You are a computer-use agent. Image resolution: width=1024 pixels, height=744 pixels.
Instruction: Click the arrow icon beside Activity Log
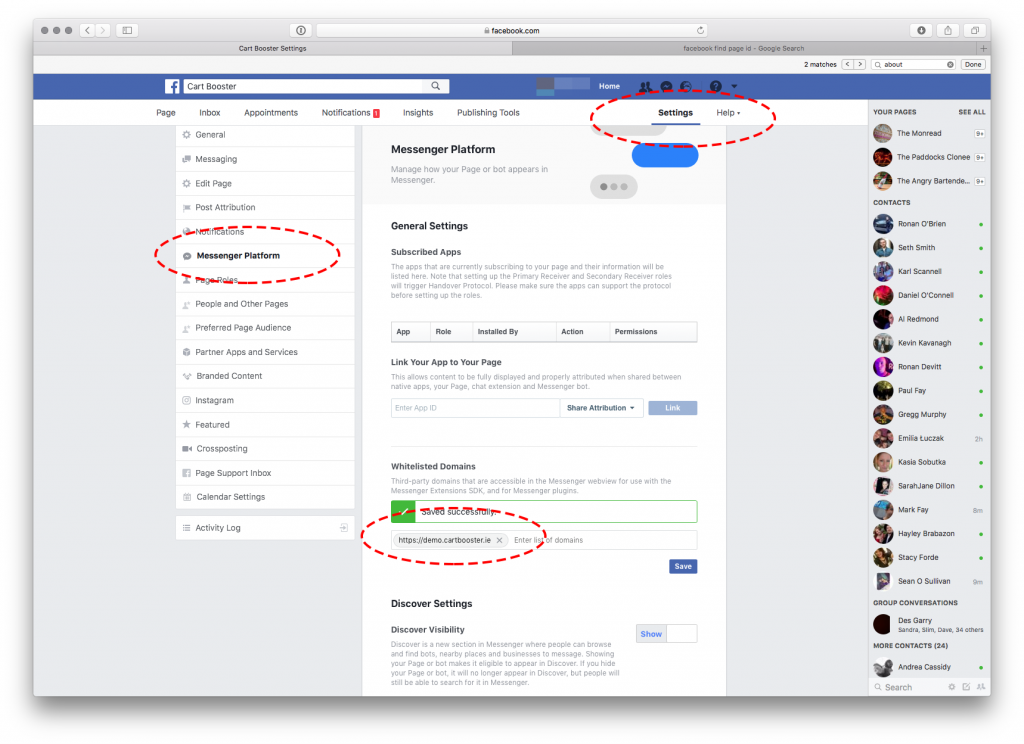(344, 528)
